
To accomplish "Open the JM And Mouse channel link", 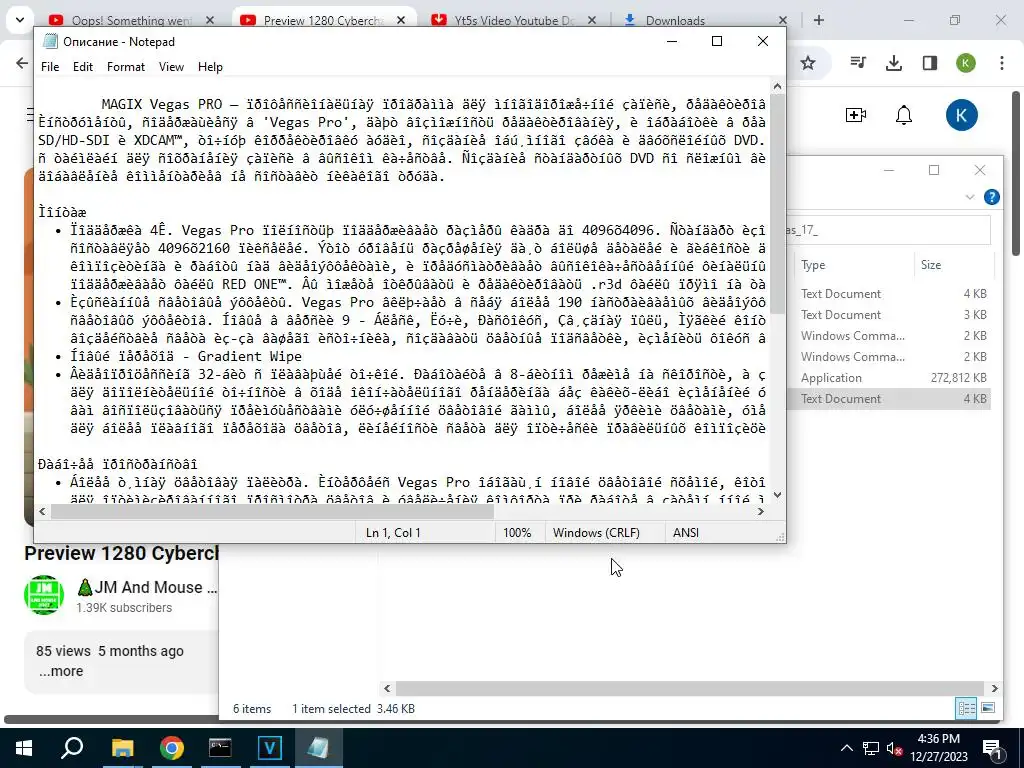I will (146, 587).
